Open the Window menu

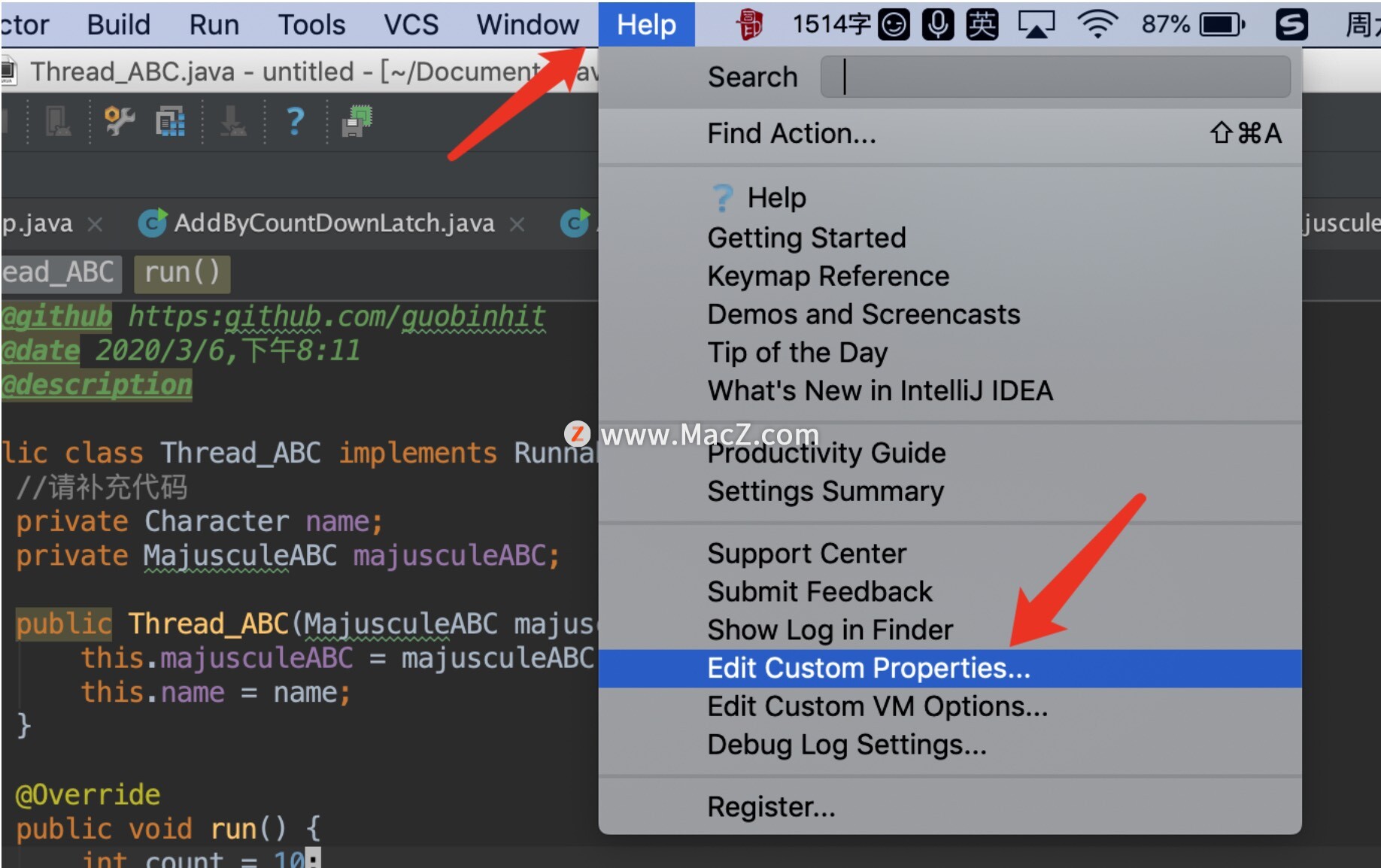[x=527, y=25]
